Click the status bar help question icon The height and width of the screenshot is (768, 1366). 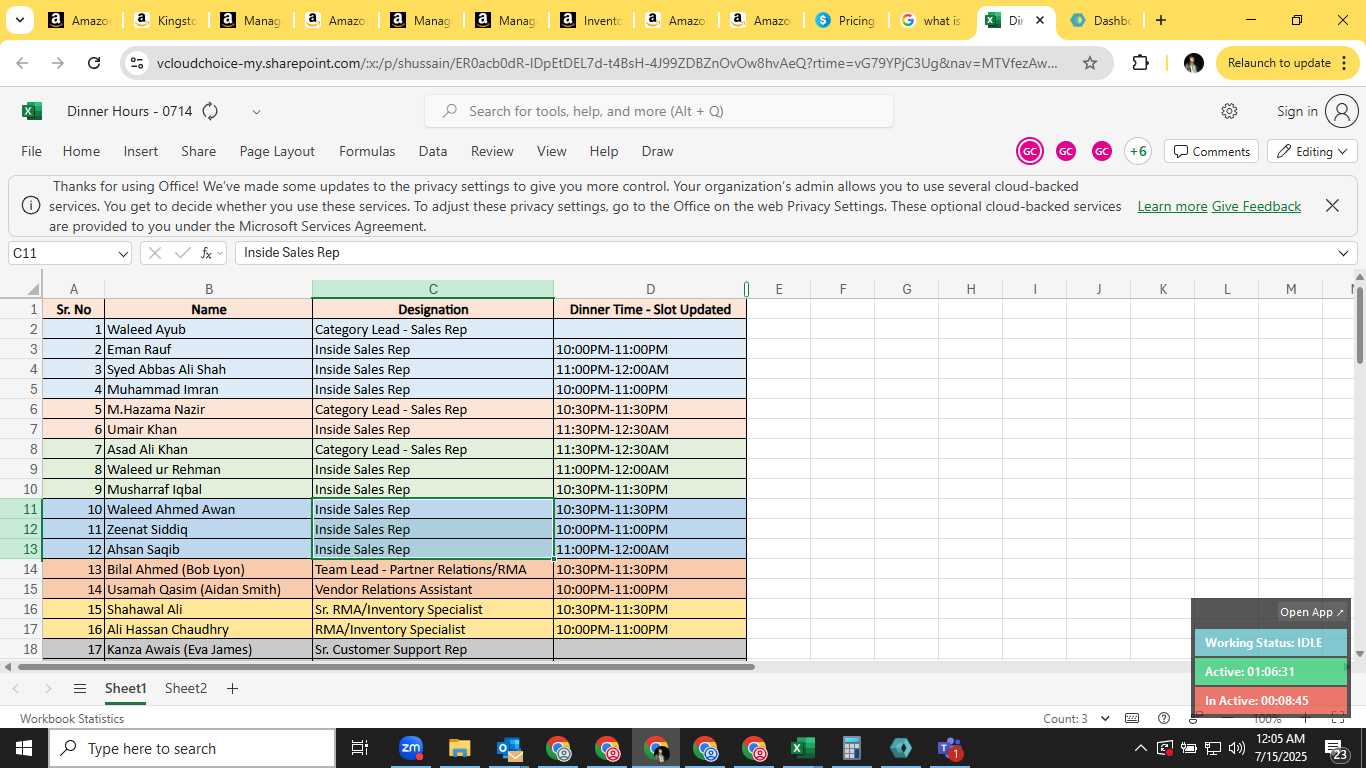coord(1163,718)
